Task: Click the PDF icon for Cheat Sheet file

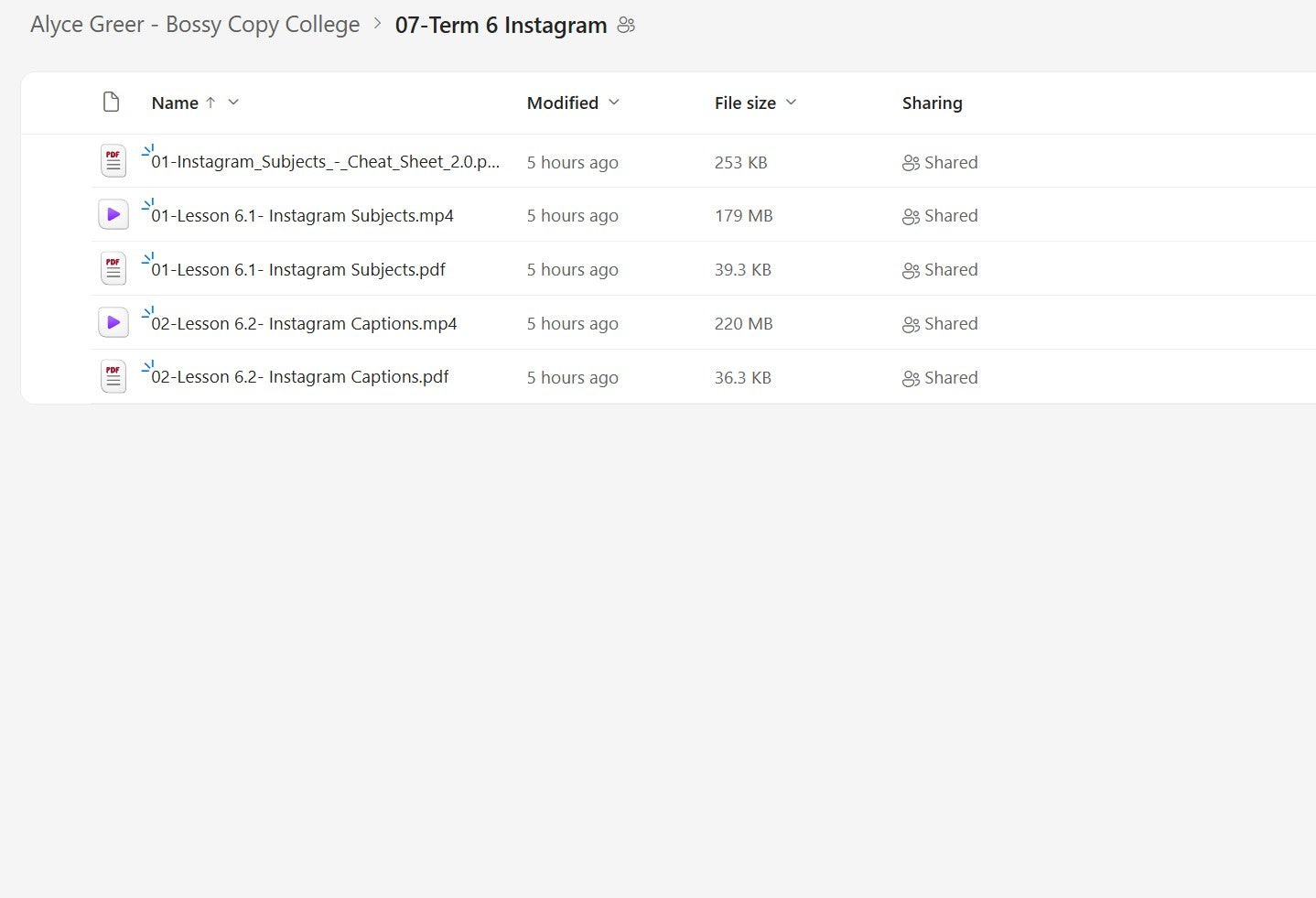Action: [x=113, y=162]
